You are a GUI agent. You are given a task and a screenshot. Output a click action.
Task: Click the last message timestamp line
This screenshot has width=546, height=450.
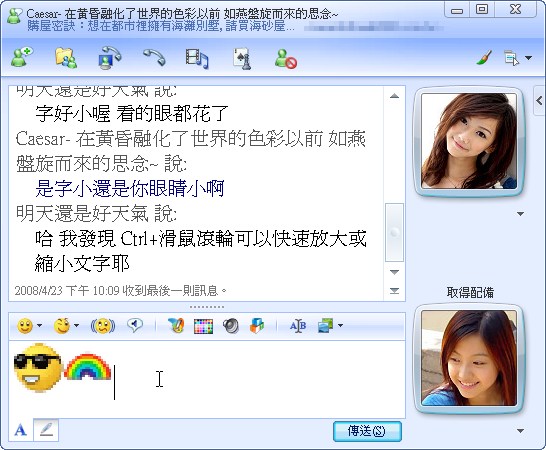coord(120,290)
